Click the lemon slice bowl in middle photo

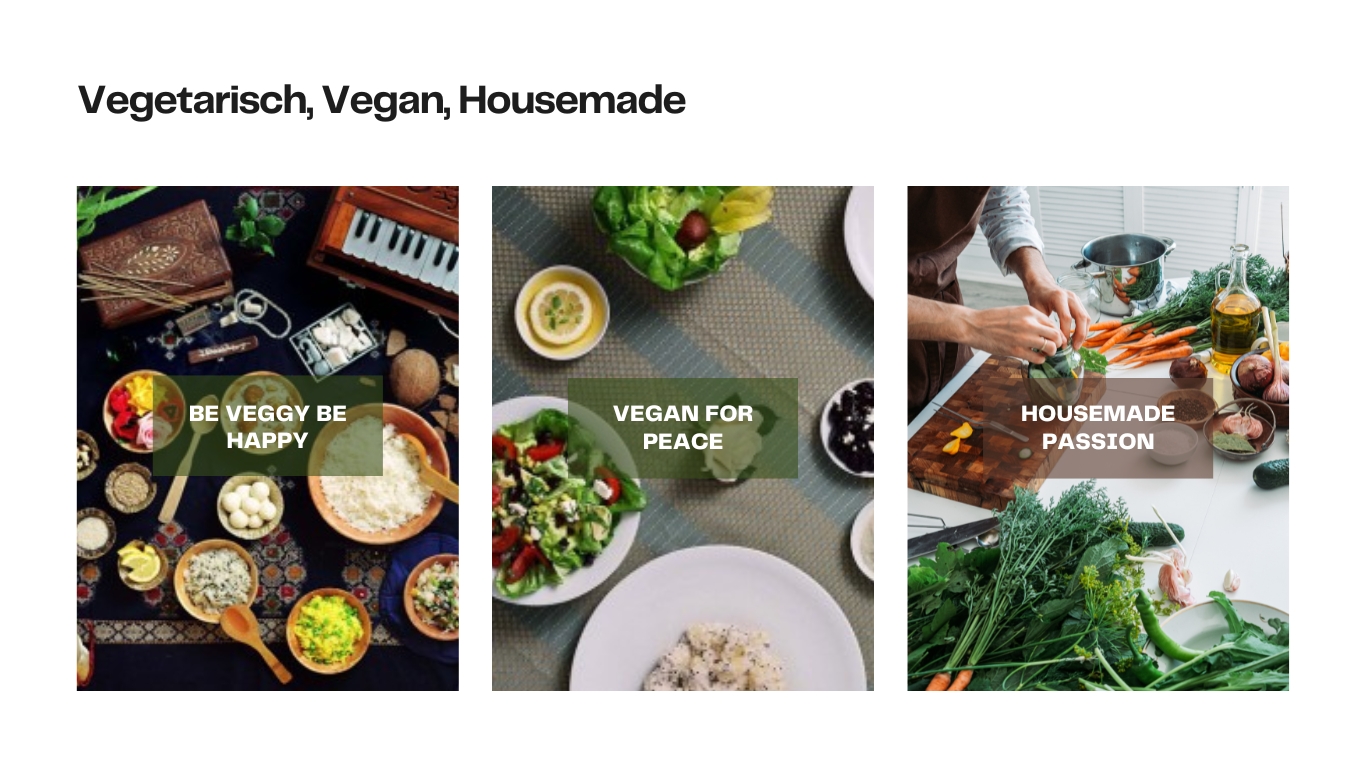click(x=562, y=311)
